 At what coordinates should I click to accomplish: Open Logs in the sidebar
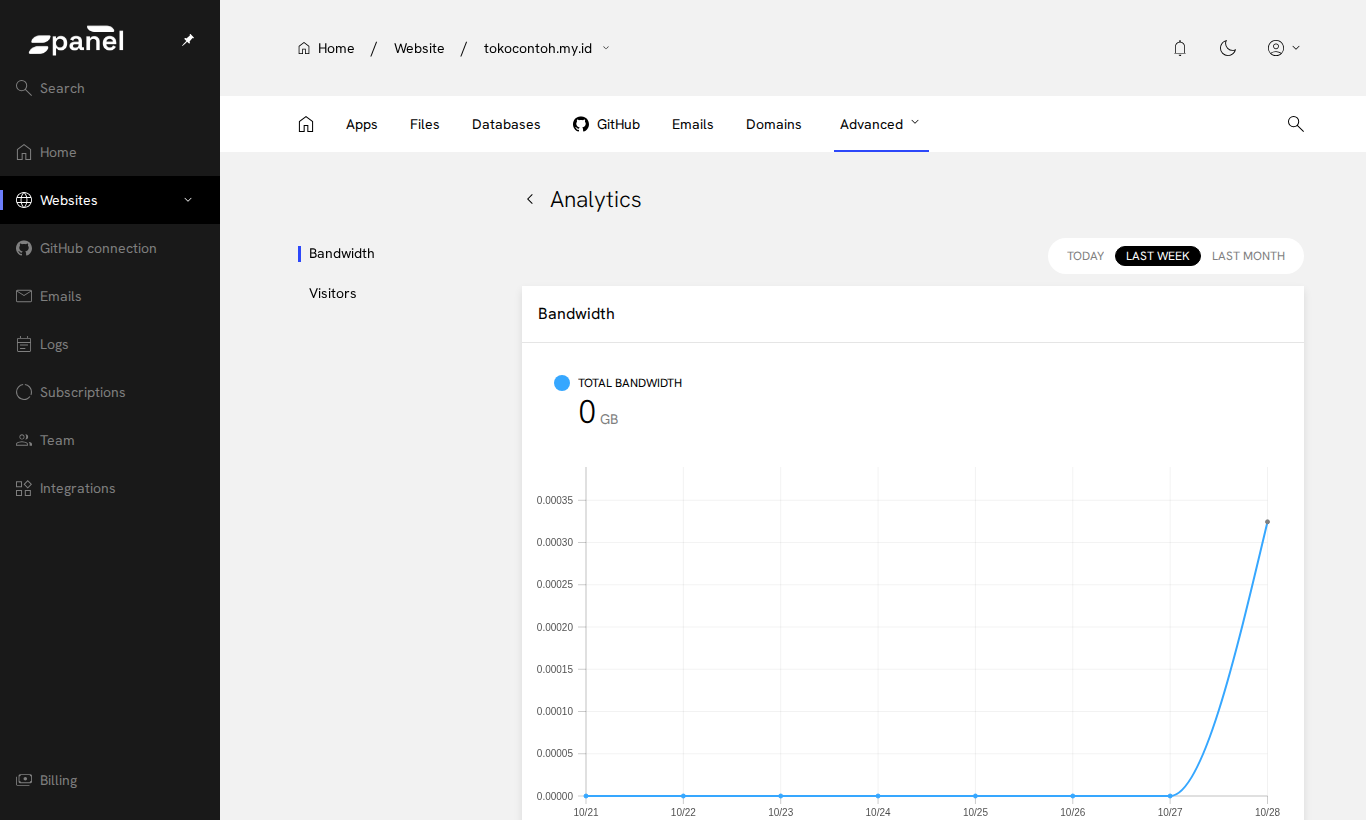click(110, 344)
